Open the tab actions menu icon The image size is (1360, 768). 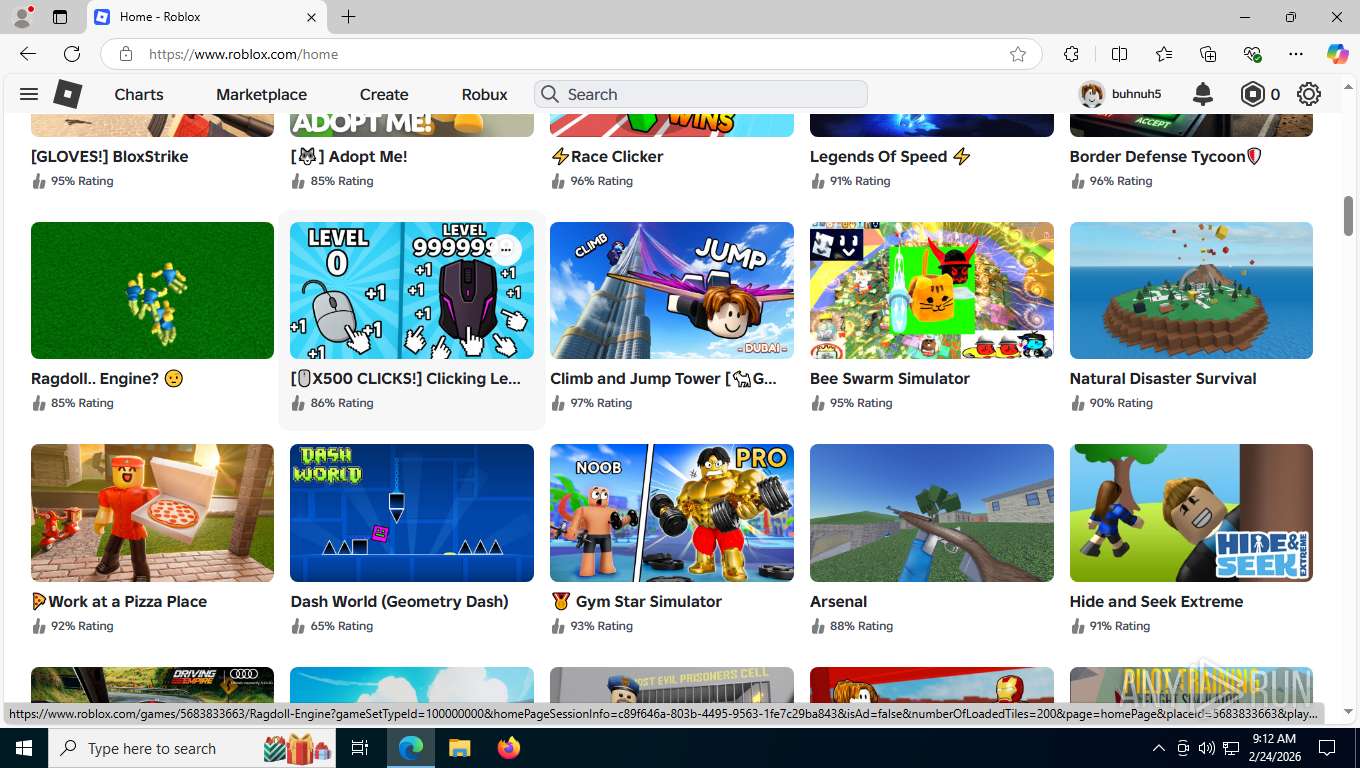pos(60,17)
